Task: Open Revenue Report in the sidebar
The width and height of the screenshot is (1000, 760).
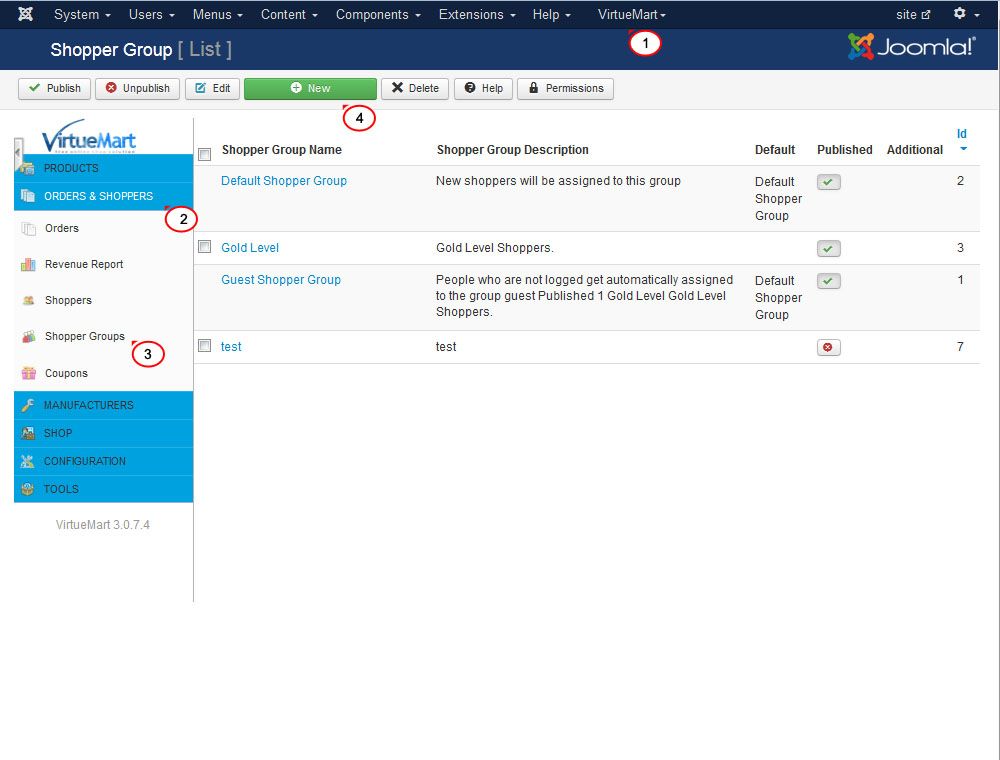Action: (x=84, y=264)
